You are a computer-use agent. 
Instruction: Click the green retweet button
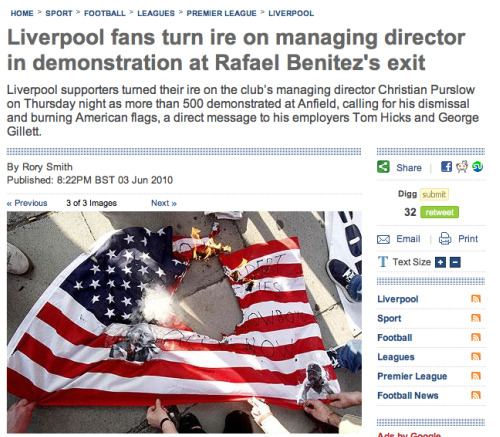click(x=439, y=212)
